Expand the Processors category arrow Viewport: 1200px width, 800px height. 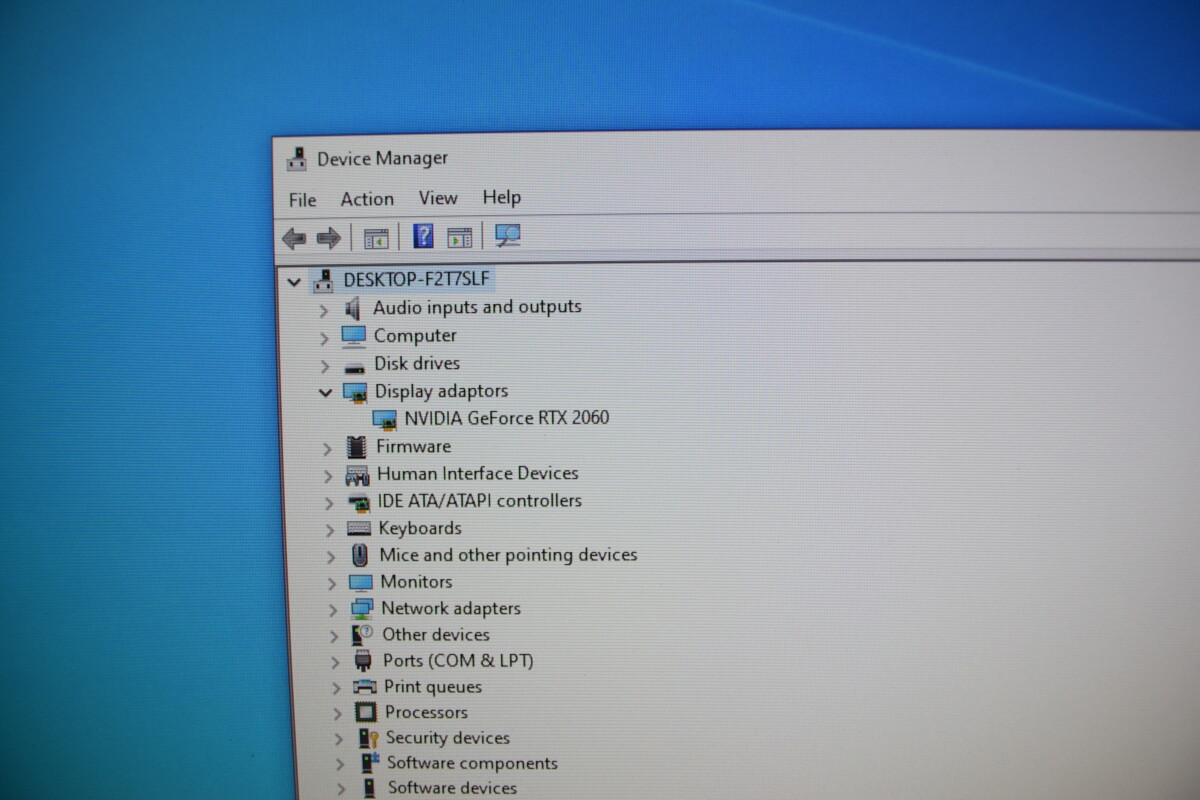[337, 714]
